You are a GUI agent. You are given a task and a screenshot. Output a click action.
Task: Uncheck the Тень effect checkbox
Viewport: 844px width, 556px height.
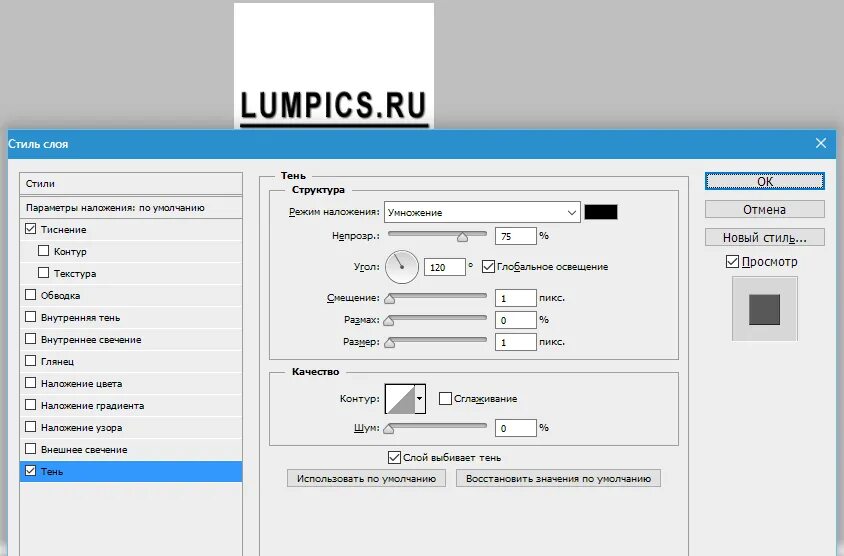pos(31,471)
